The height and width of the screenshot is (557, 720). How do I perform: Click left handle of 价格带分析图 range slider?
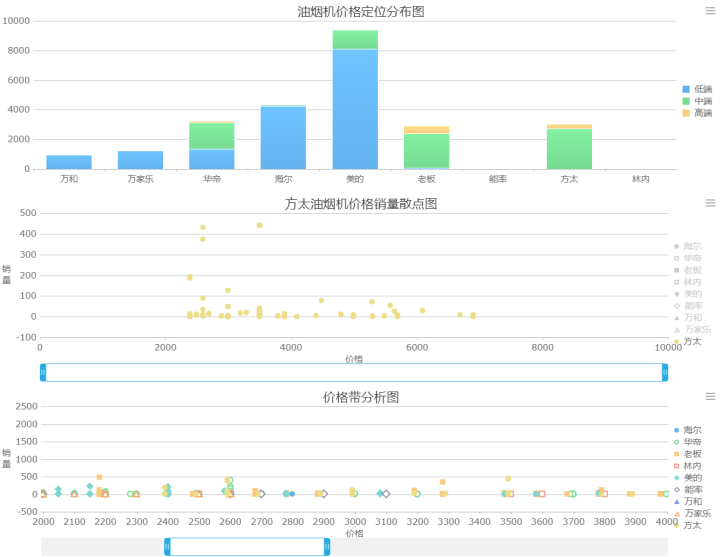pyautogui.click(x=167, y=547)
